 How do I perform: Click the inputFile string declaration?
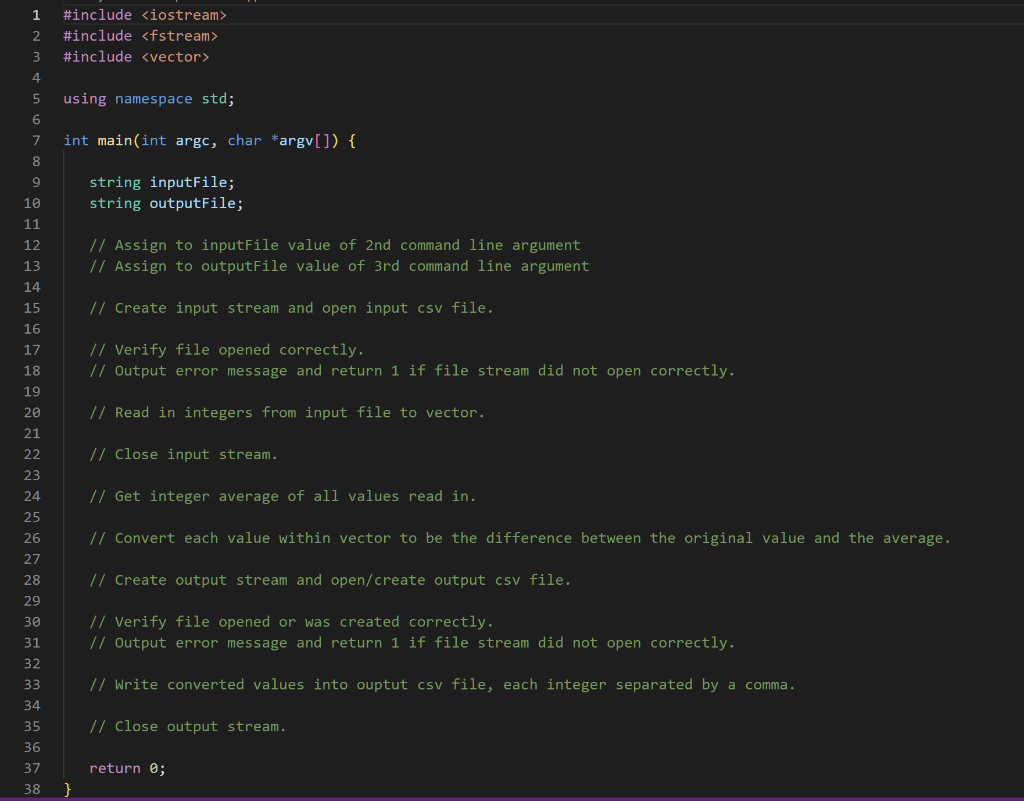(160, 182)
